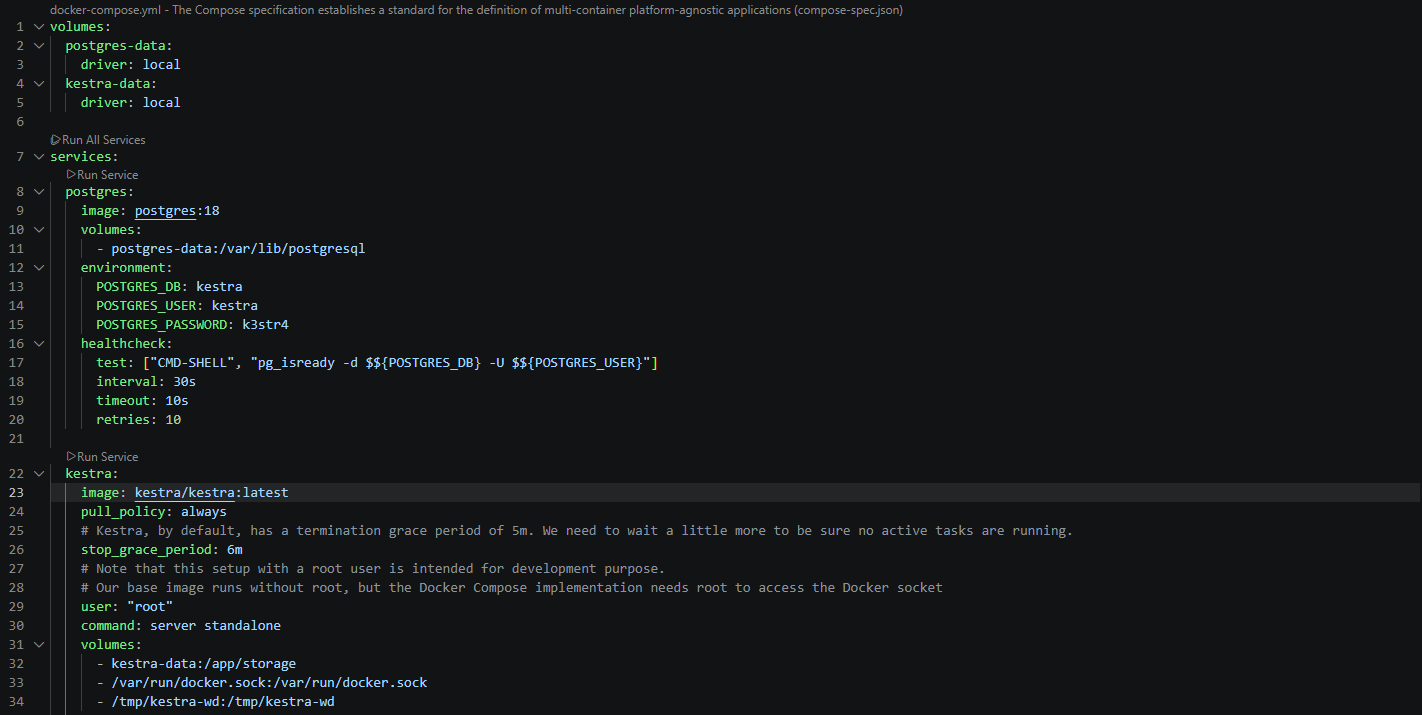Collapse the top-level volumes block on line 1
The width and height of the screenshot is (1422, 715).
tap(38, 27)
